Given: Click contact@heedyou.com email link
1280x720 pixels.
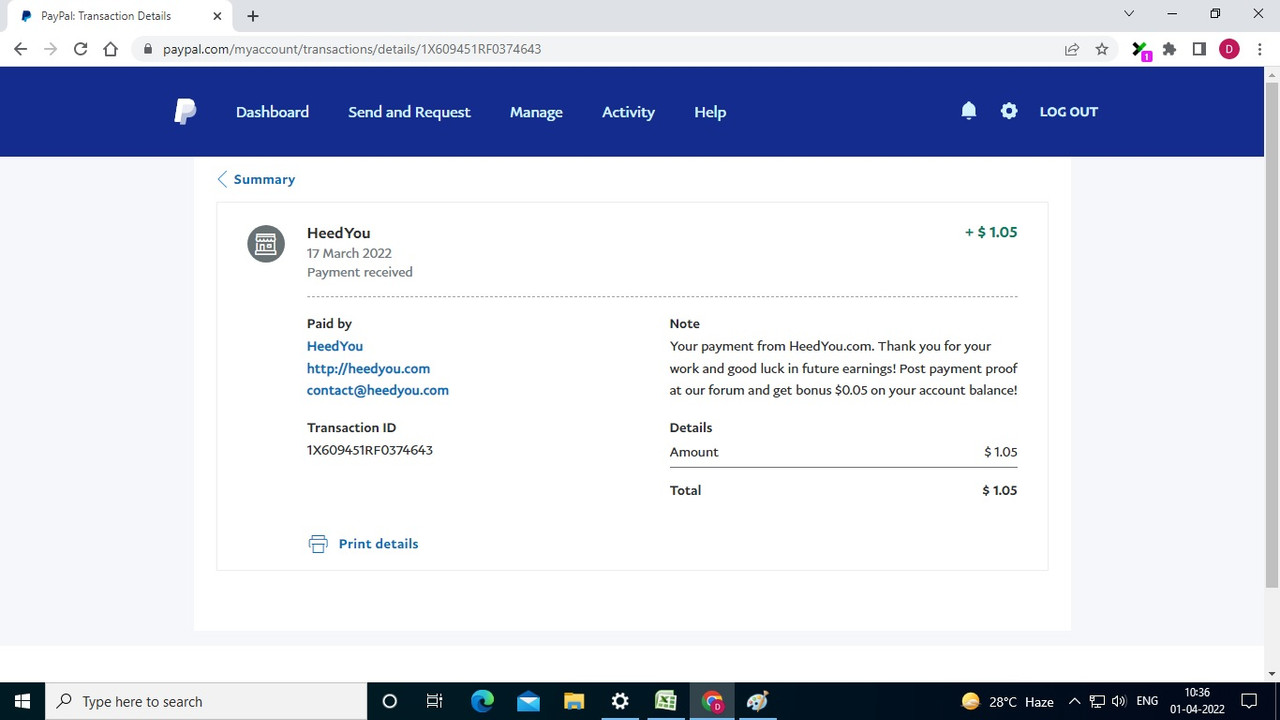Looking at the screenshot, I should click(x=378, y=390).
